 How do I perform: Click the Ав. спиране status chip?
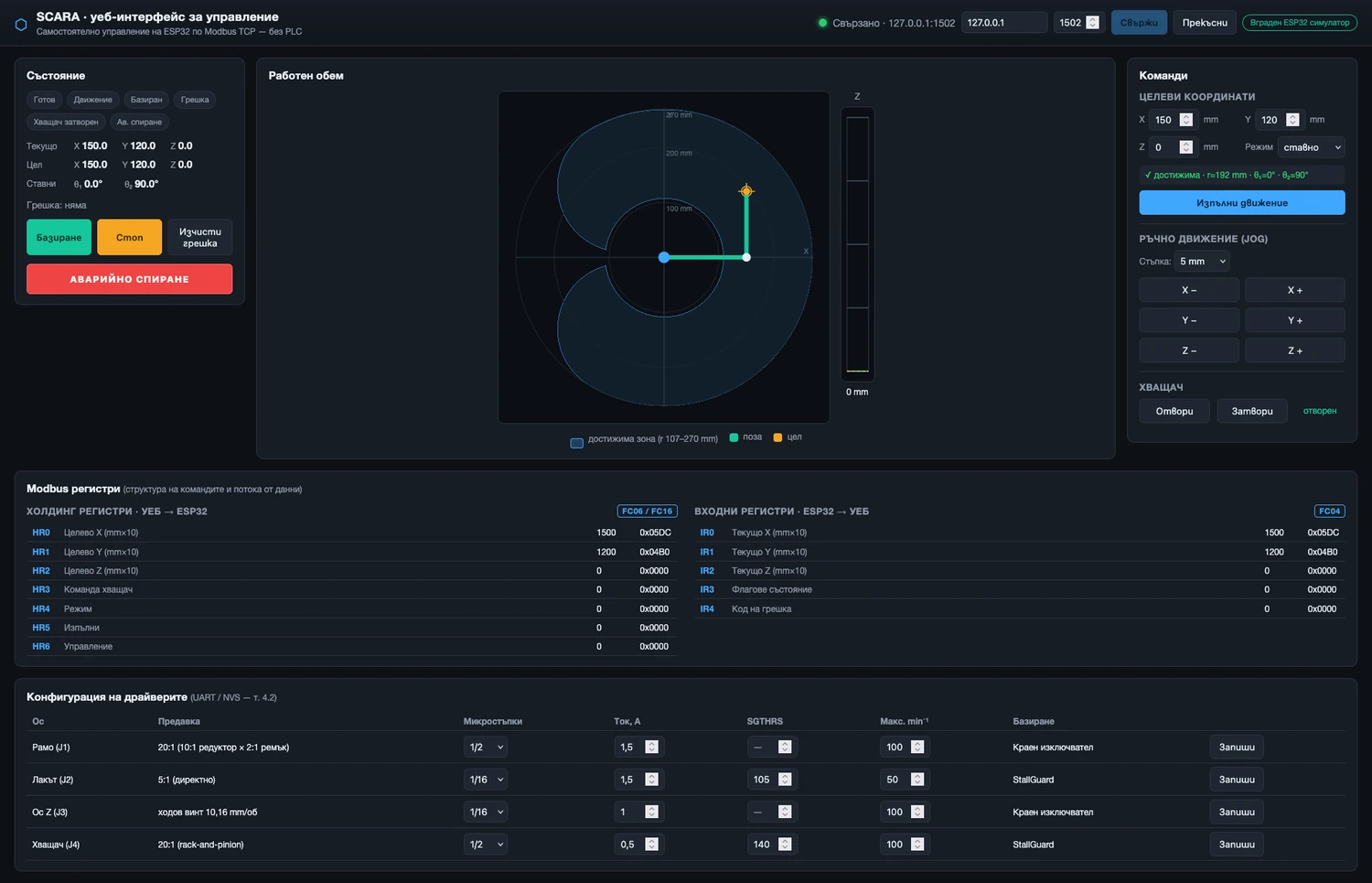139,122
